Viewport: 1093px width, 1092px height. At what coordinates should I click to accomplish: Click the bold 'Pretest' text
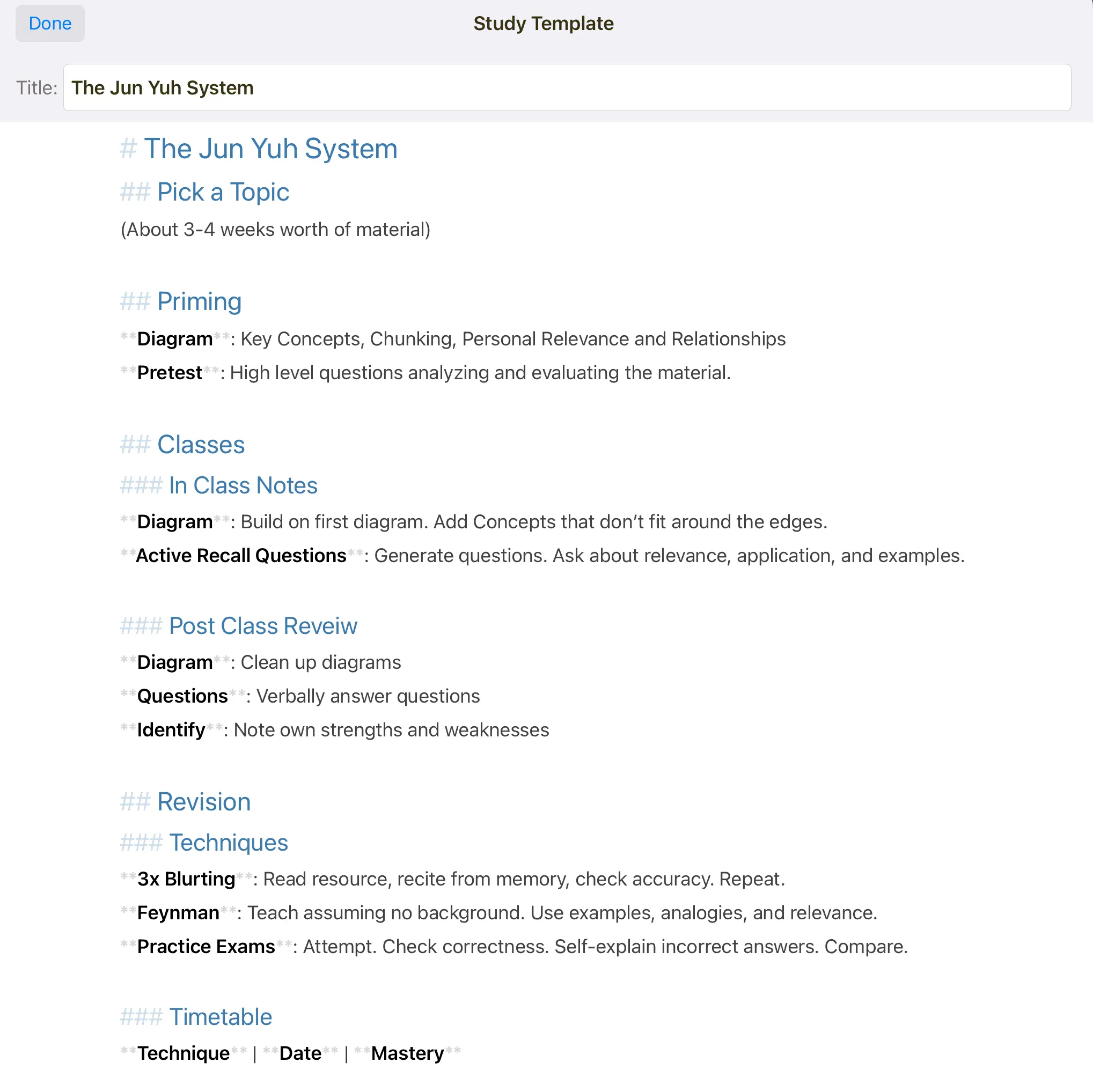pos(169,373)
